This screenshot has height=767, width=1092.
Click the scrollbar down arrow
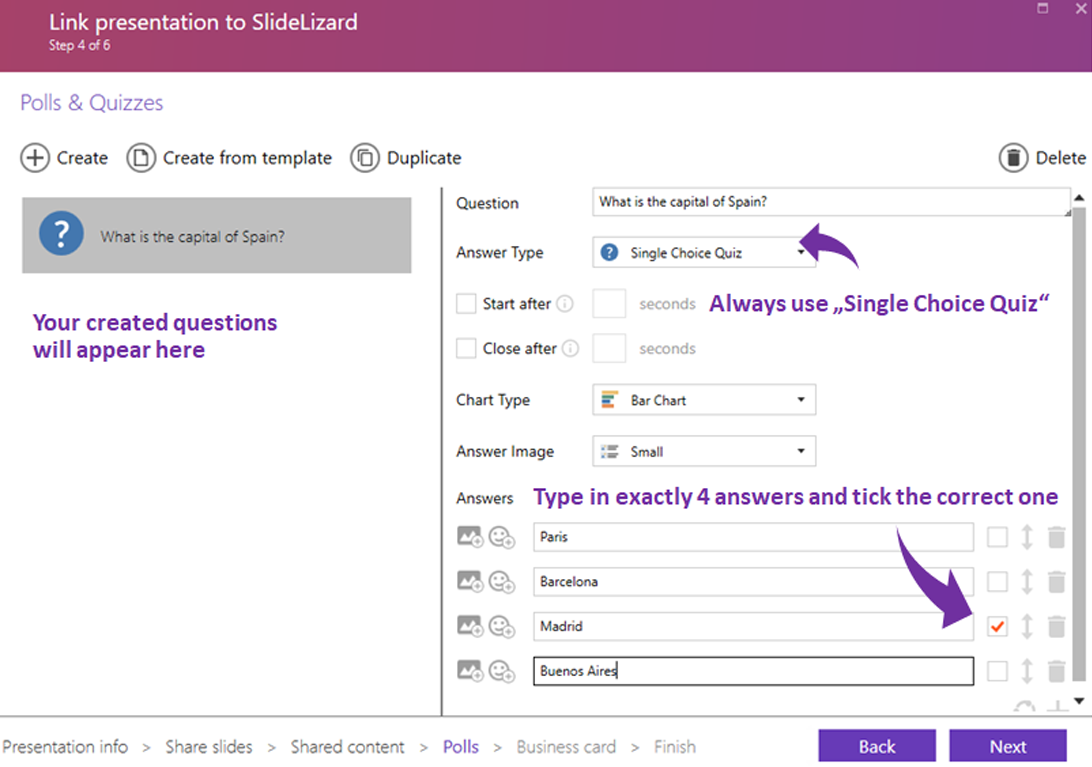point(1079,701)
